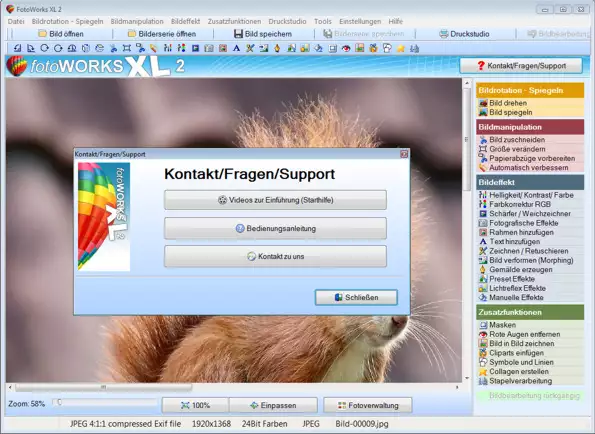Click the picture-in-picture toolbar icon

359,48
